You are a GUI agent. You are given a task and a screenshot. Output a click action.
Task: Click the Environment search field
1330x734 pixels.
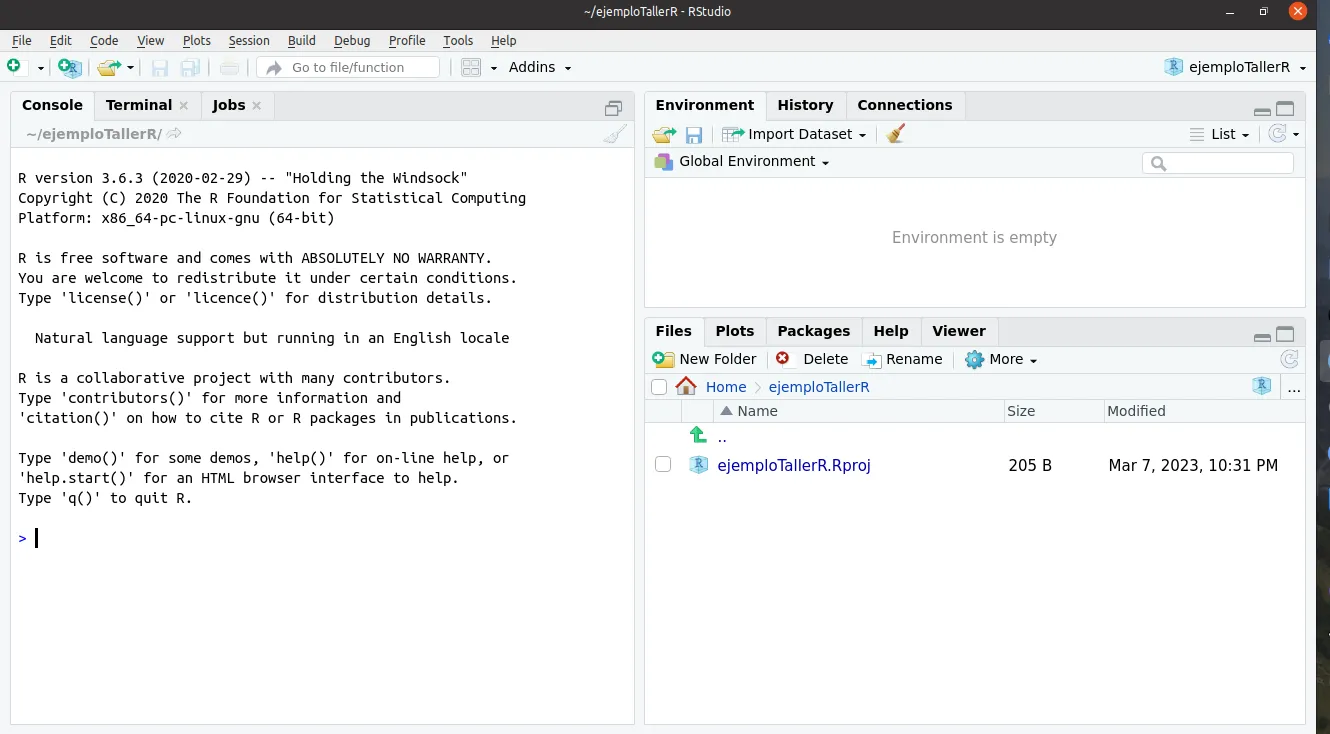(1218, 162)
